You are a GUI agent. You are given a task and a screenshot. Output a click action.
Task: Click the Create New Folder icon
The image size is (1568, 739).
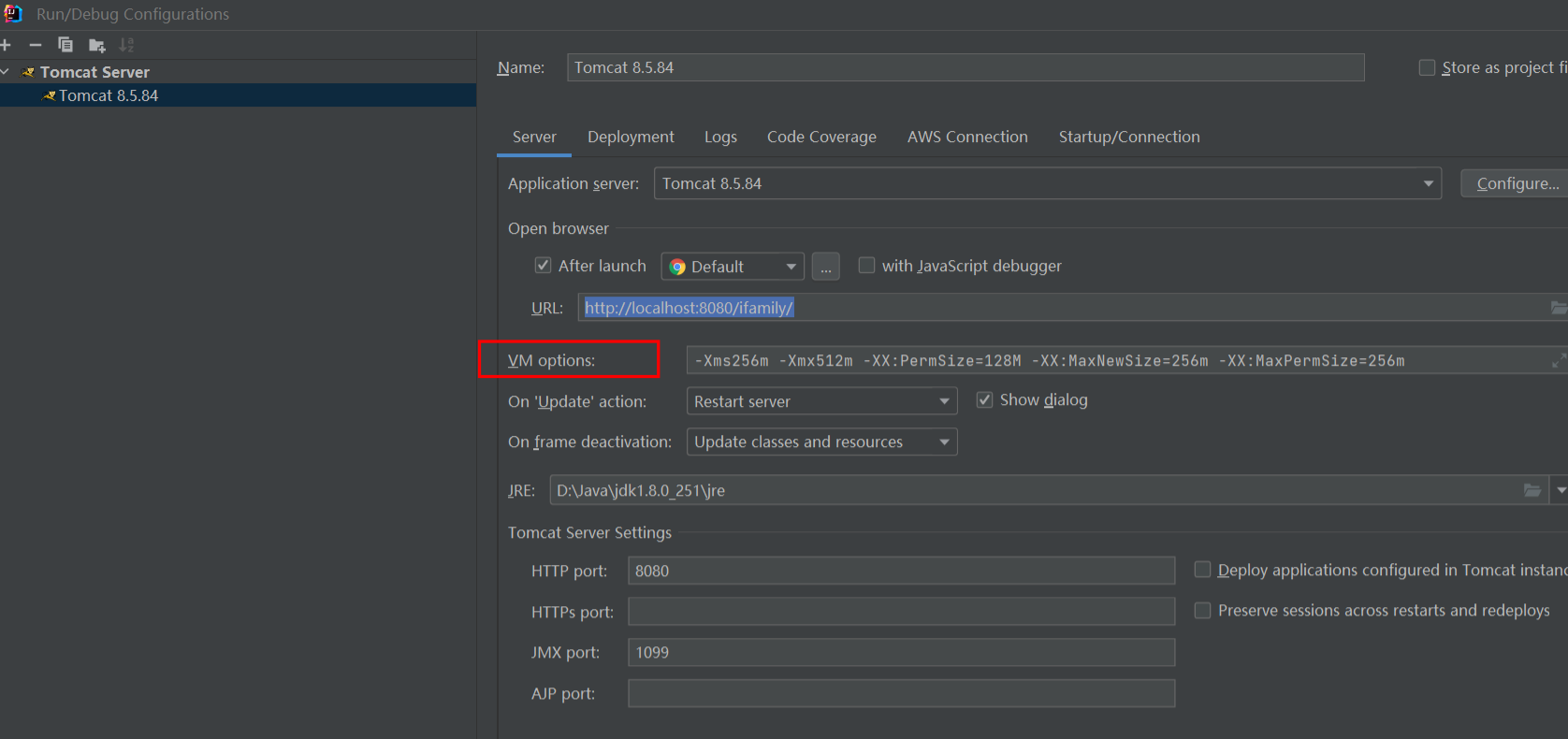tap(96, 45)
